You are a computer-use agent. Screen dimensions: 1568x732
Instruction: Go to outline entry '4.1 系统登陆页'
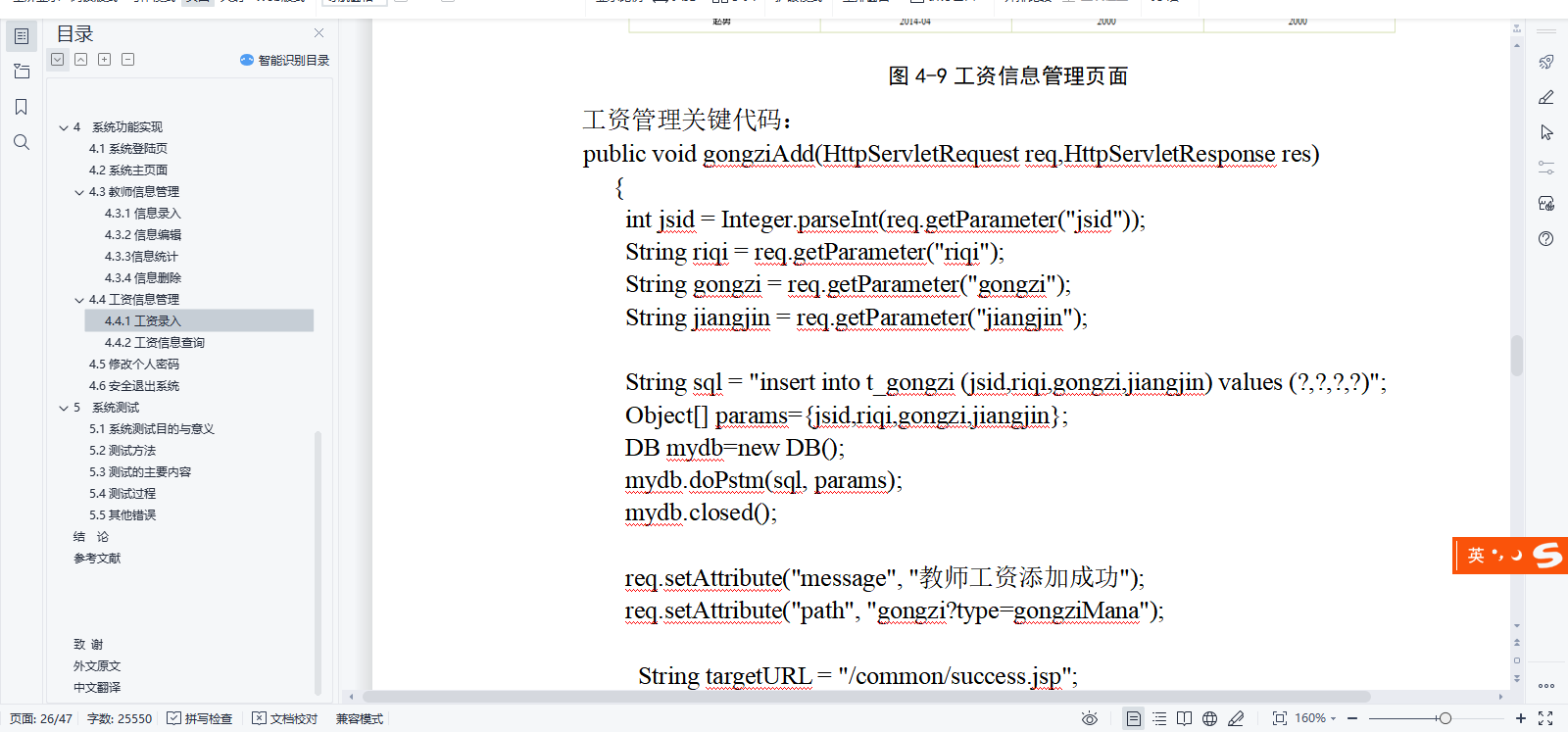tap(128, 149)
